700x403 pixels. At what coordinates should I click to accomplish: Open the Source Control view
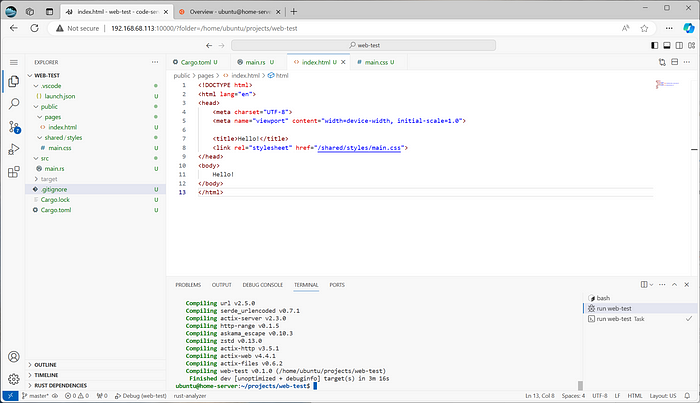14,127
